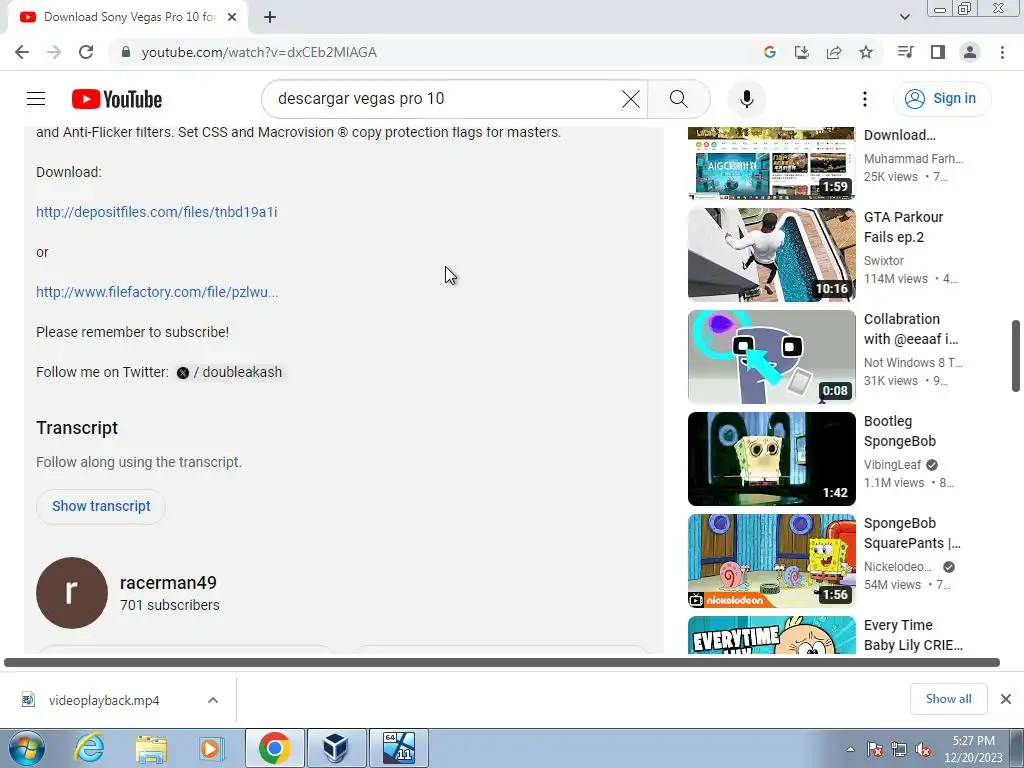Open the Action Center flag icon
This screenshot has height=768, width=1024.
(x=875, y=750)
